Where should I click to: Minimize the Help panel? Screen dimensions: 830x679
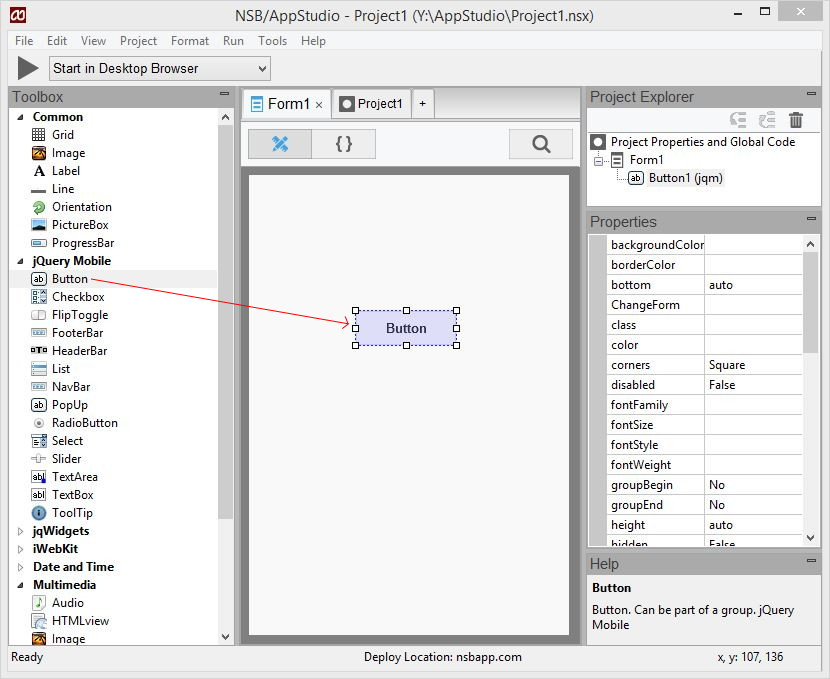pos(811,560)
